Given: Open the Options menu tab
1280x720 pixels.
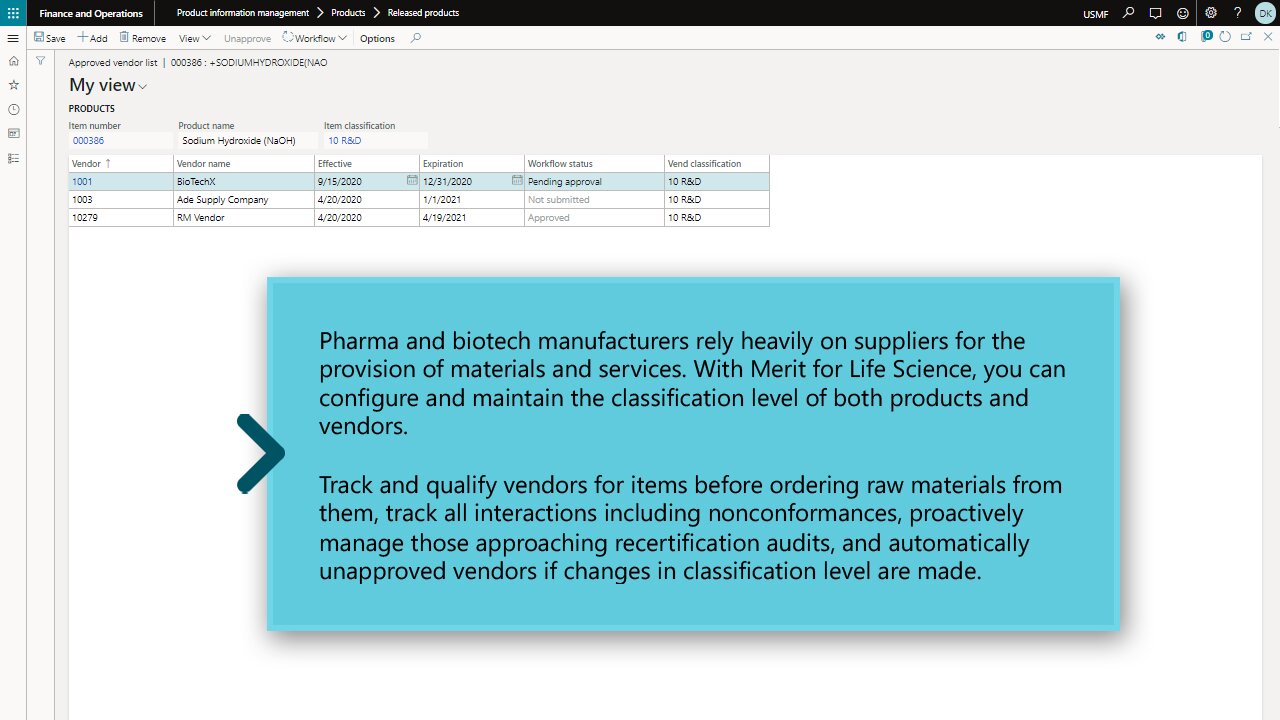Looking at the screenshot, I should (377, 38).
